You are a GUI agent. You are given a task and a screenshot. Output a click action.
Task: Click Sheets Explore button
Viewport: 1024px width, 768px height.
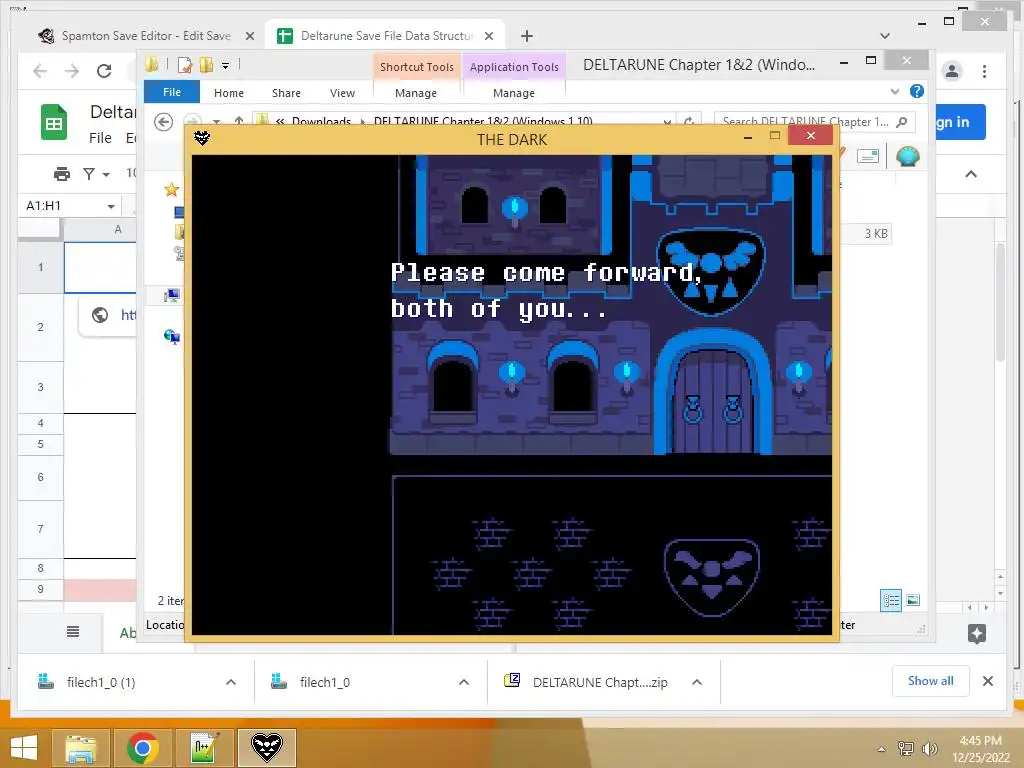coord(977,633)
